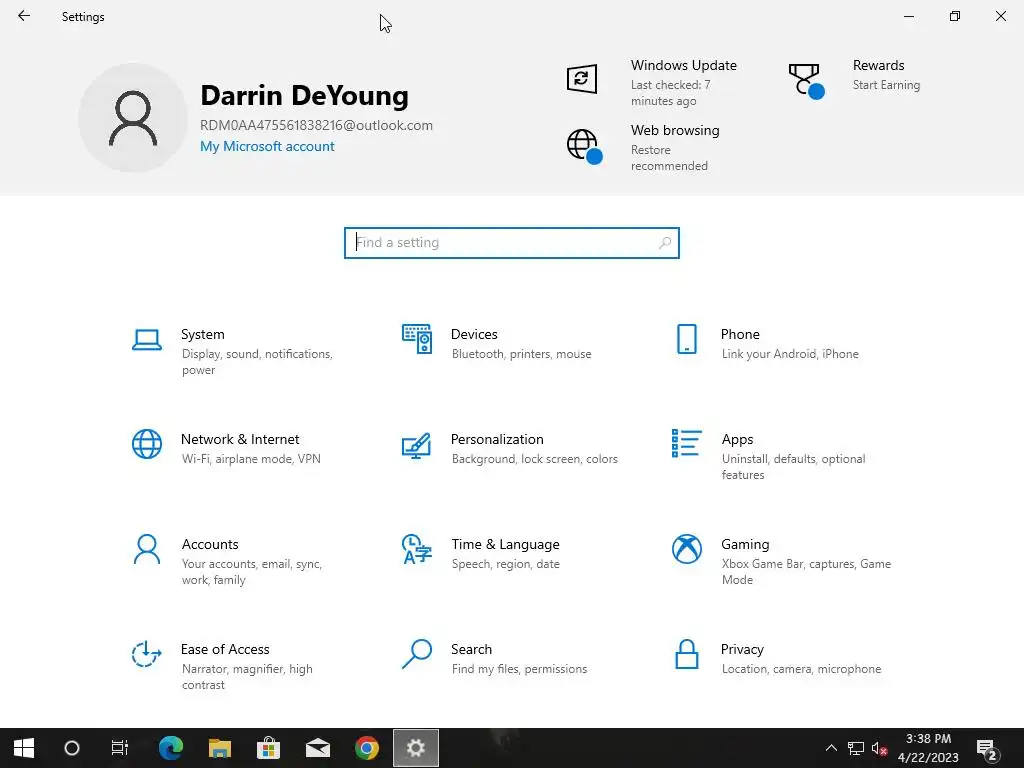The image size is (1024, 768).
Task: Click "Speech, region, date" description
Action: 505,564
